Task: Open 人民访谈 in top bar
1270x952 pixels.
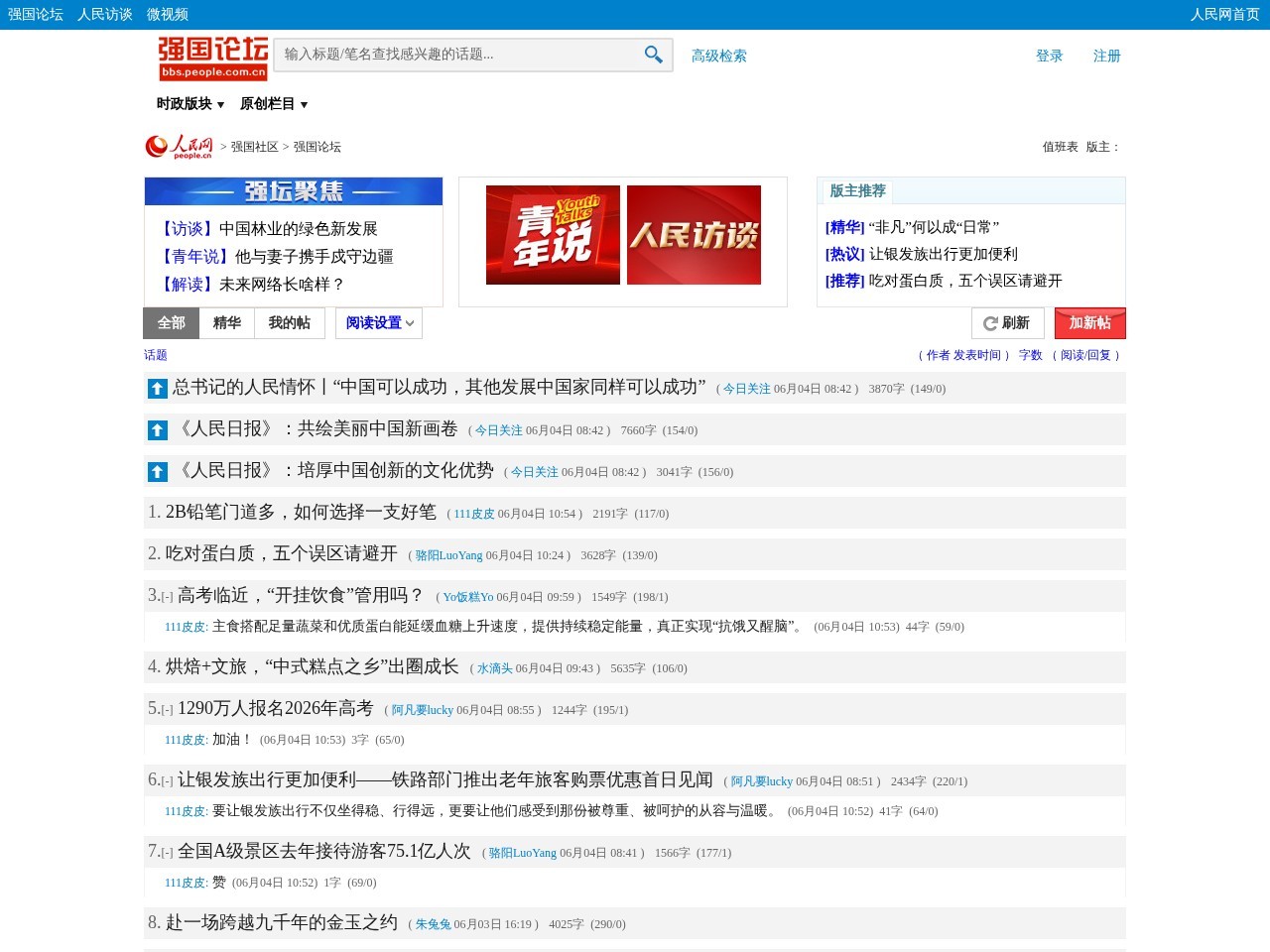Action: (105, 14)
